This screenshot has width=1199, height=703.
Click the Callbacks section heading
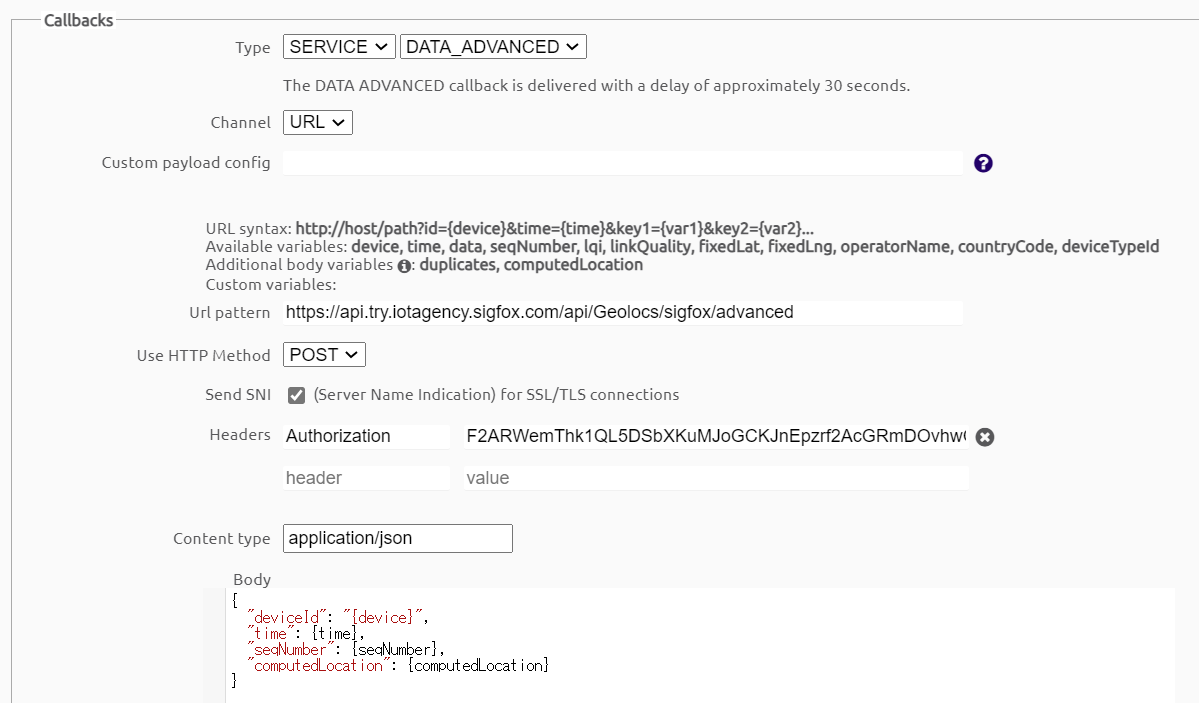tap(79, 21)
